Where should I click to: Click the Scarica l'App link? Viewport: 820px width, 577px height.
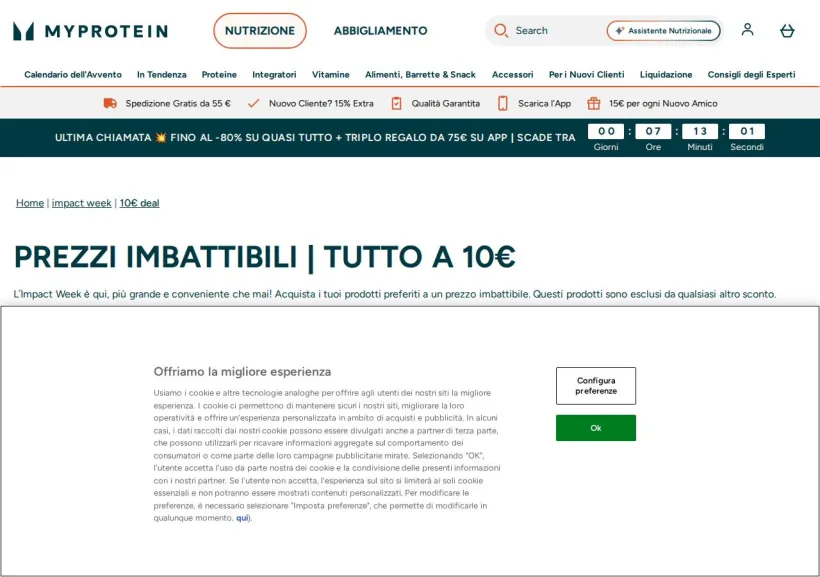point(544,104)
